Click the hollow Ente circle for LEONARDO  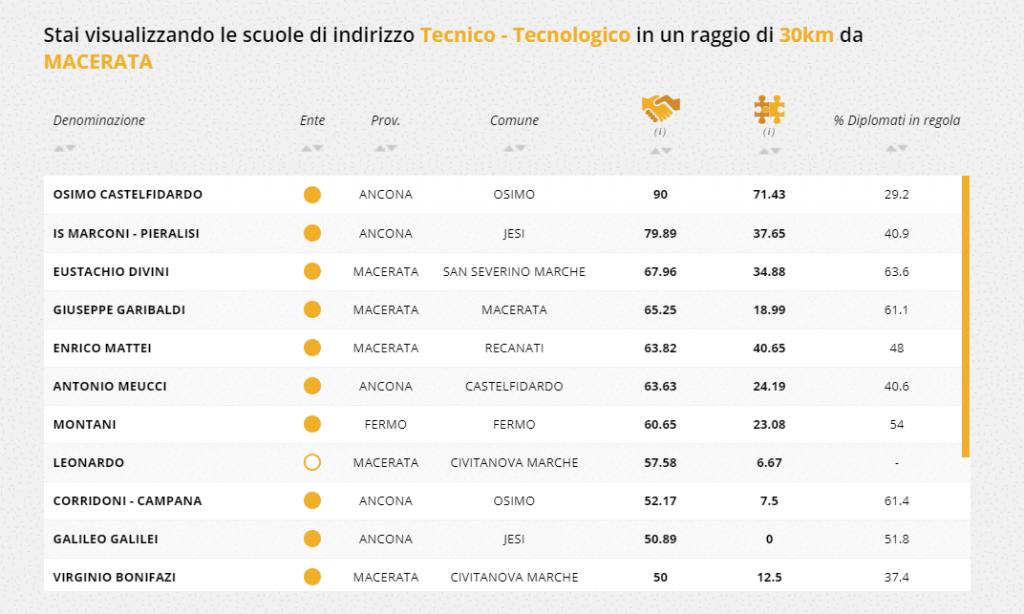(x=312, y=462)
